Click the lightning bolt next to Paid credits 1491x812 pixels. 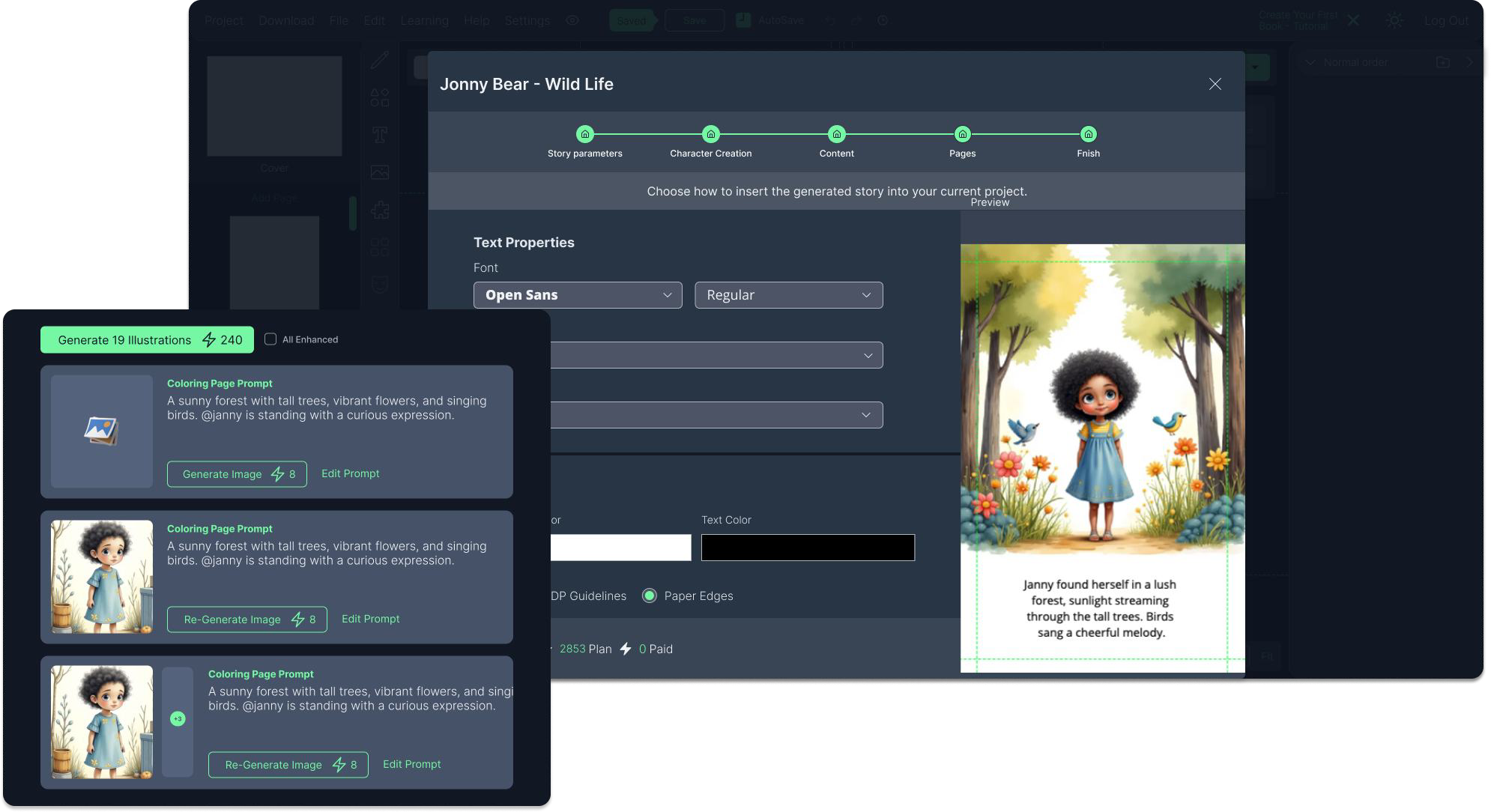click(x=626, y=649)
